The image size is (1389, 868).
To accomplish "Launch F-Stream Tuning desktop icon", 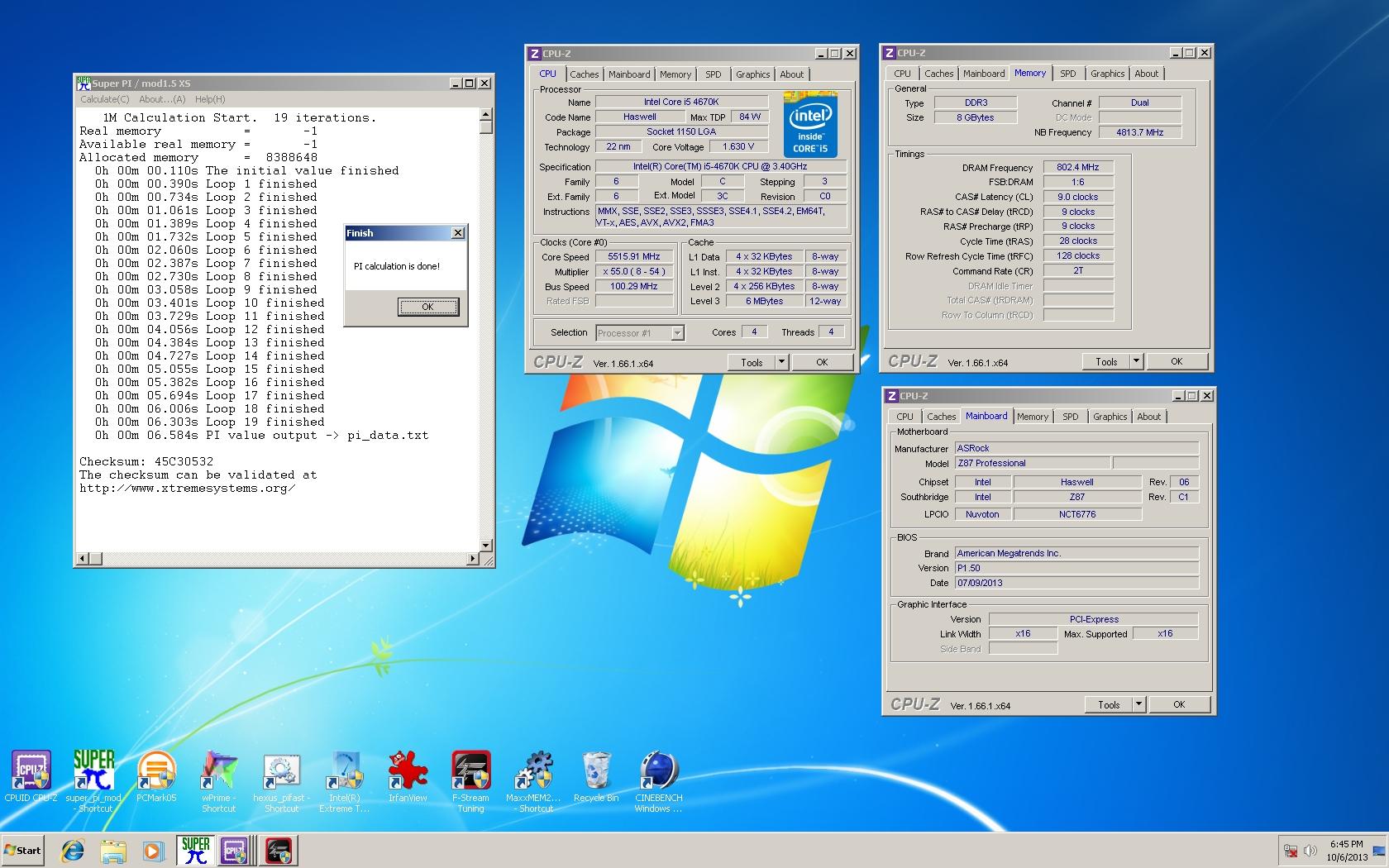I will tap(470, 780).
